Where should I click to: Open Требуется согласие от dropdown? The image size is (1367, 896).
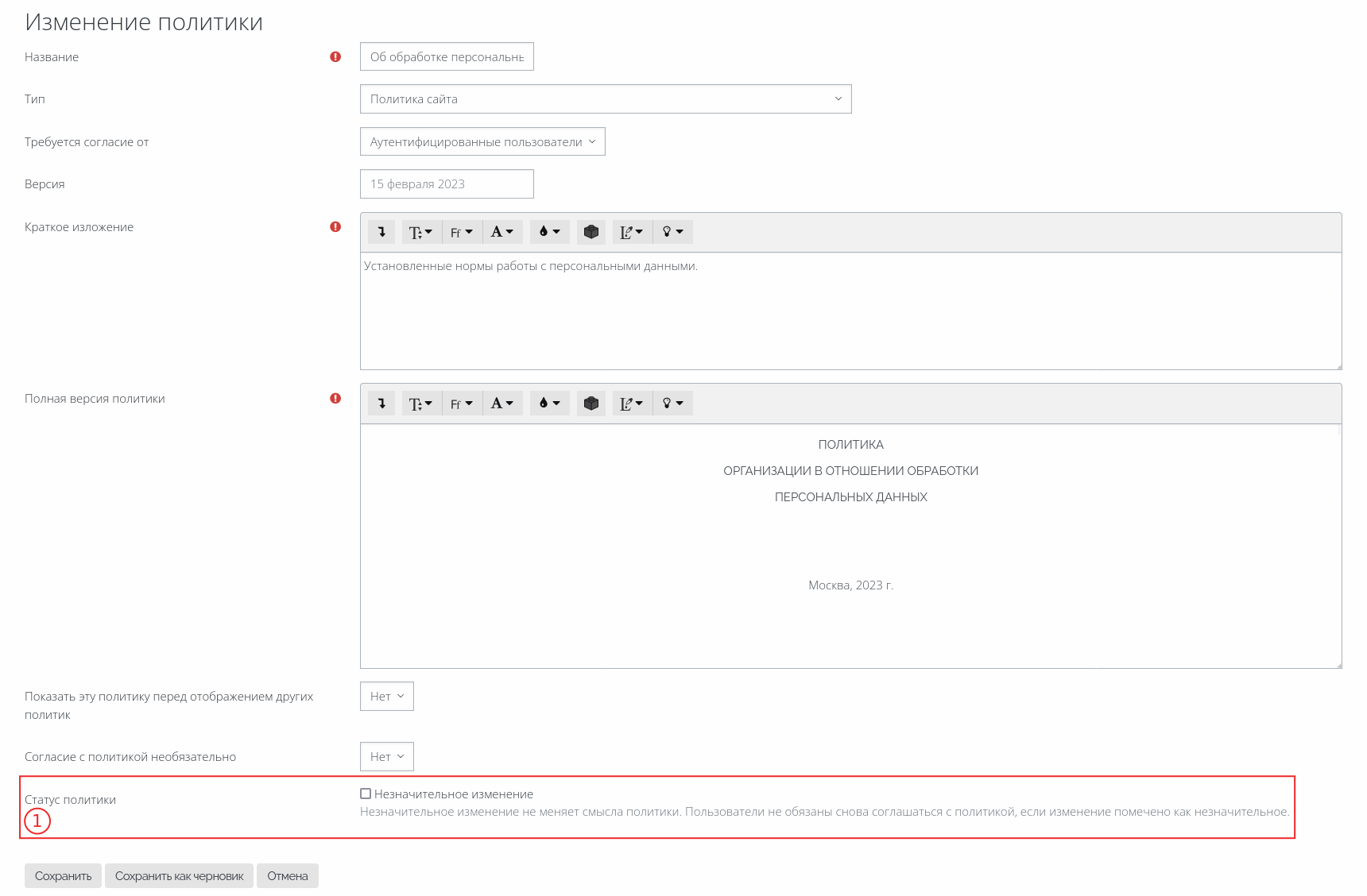(482, 141)
